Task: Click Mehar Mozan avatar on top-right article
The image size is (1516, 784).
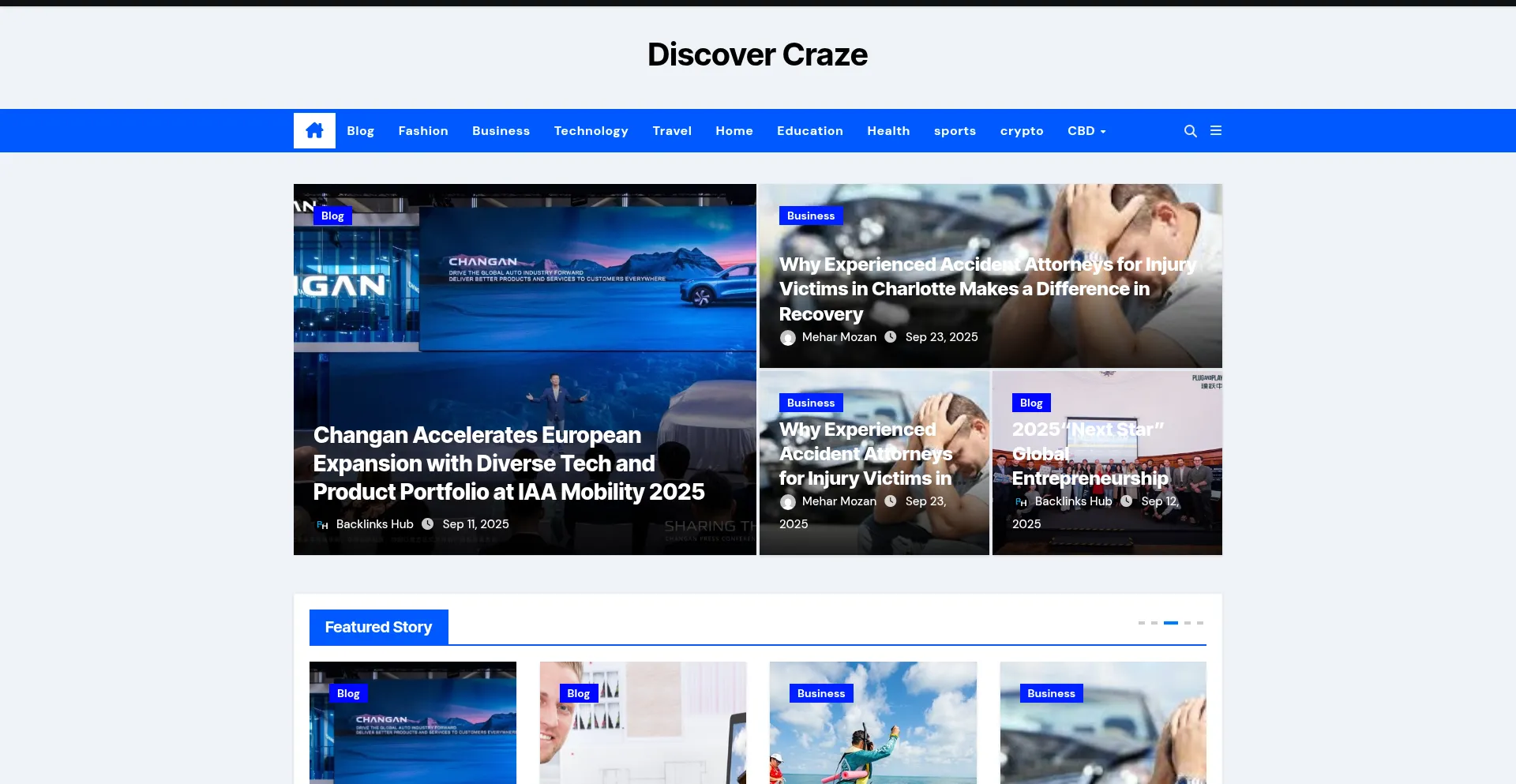Action: pos(787,338)
